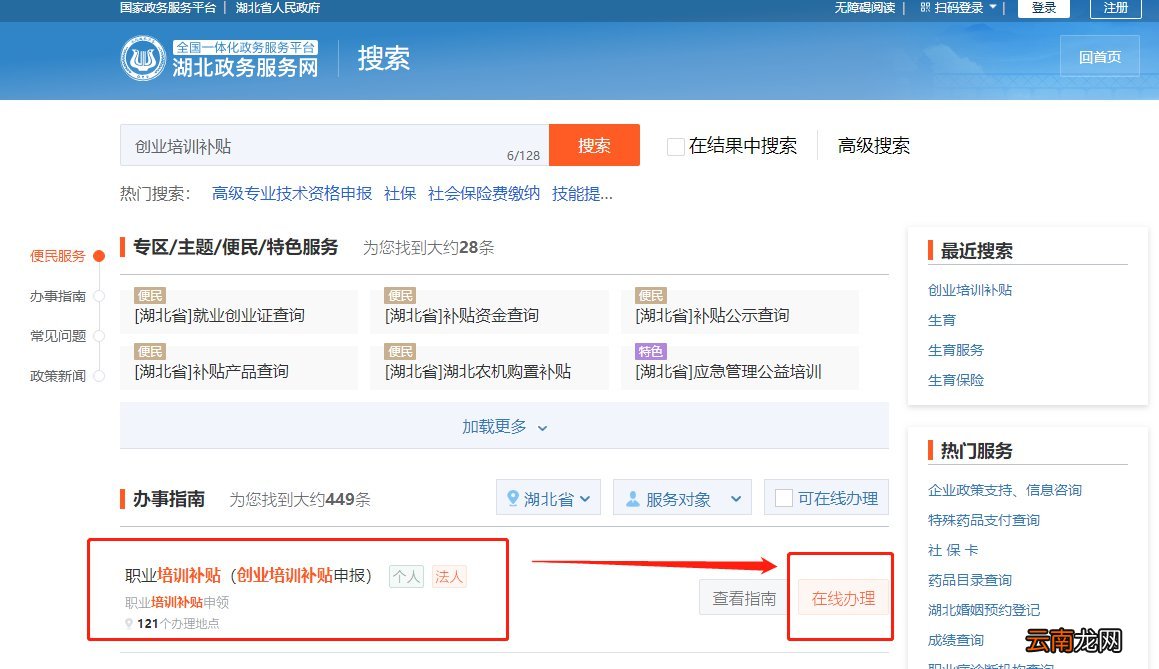Open hot service 药品目录查询
Viewport: 1159px width, 669px height.
(x=970, y=580)
